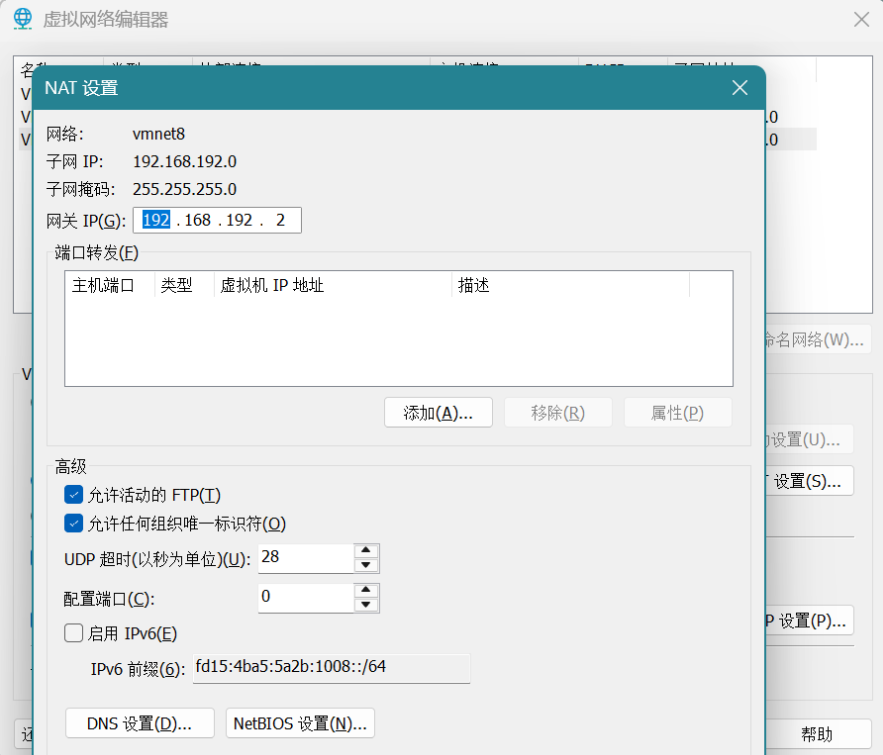The height and width of the screenshot is (755, 883).
Task: Click the 虚拟网络编辑器 globe icon
Action: 23,19
